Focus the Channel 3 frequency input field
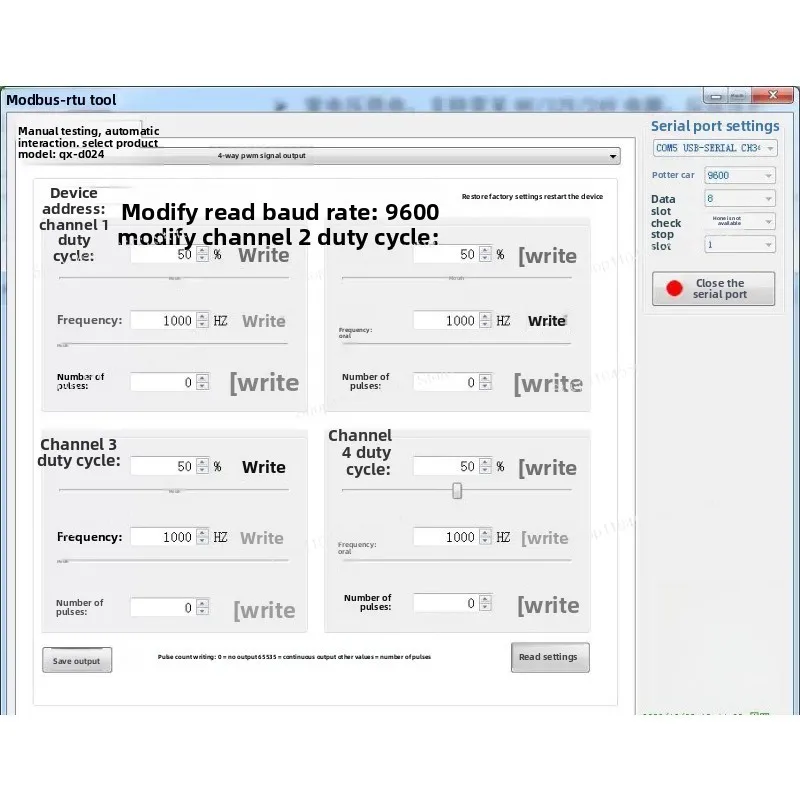The width and height of the screenshot is (800, 800). click(164, 537)
